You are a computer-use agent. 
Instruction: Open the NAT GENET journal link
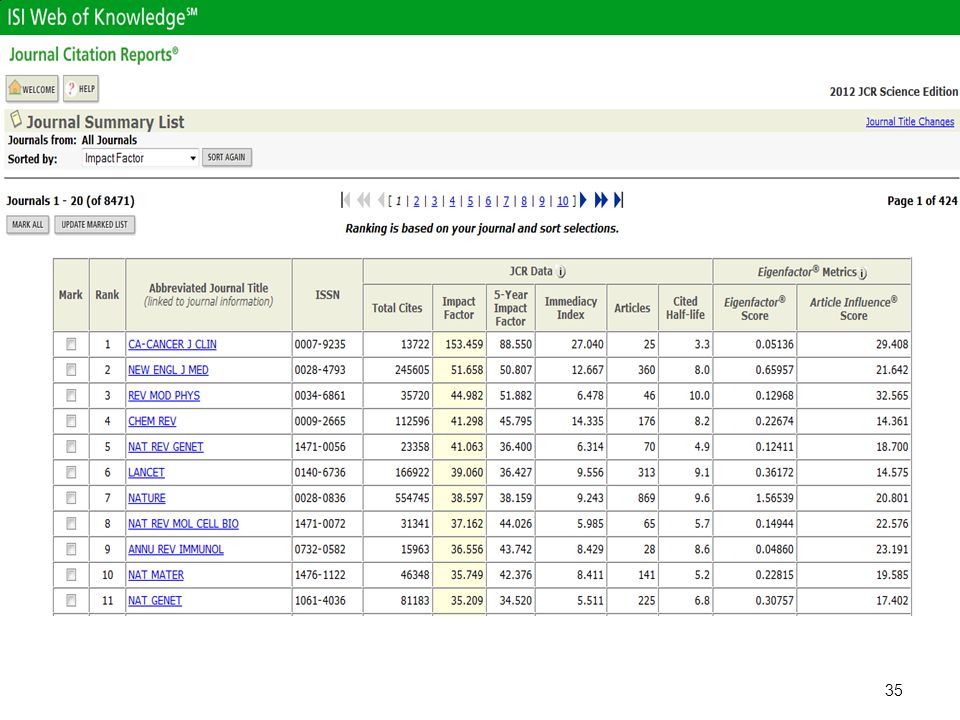pos(155,601)
